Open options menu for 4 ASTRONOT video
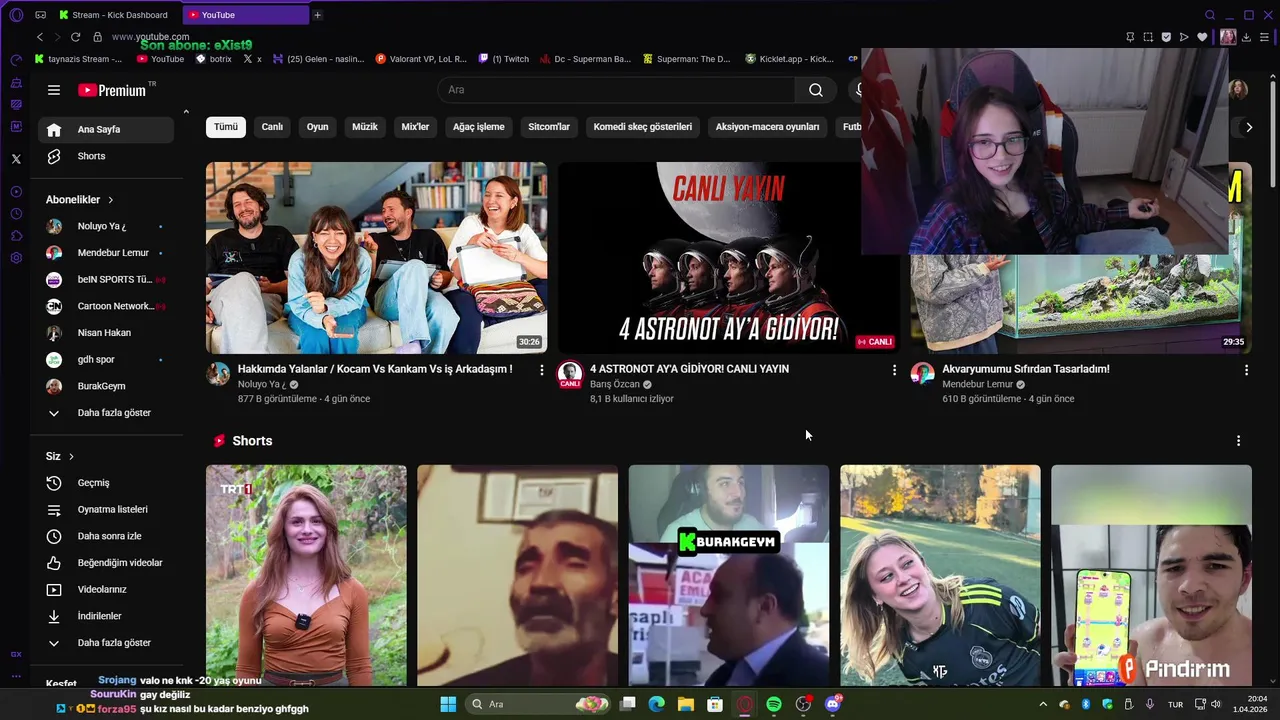 tap(894, 370)
